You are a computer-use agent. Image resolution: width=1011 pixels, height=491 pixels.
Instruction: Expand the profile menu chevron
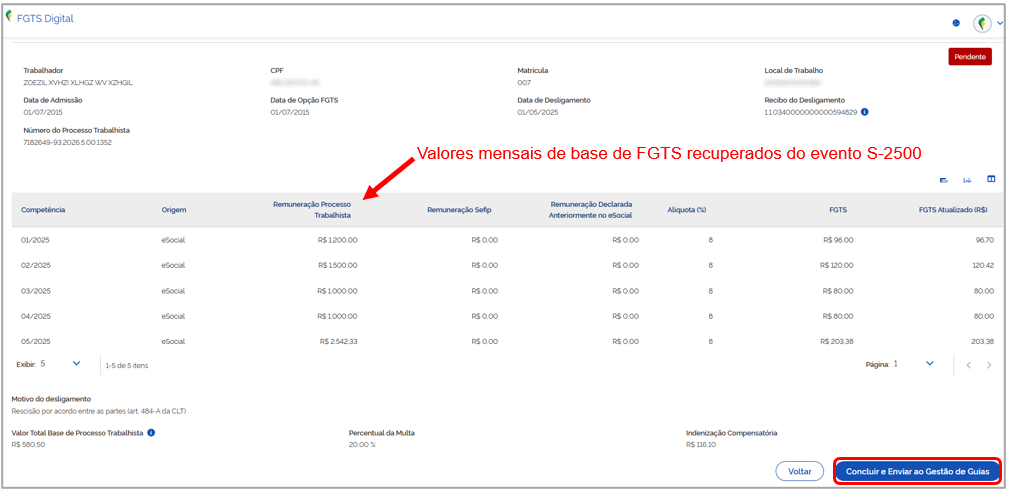(999, 23)
